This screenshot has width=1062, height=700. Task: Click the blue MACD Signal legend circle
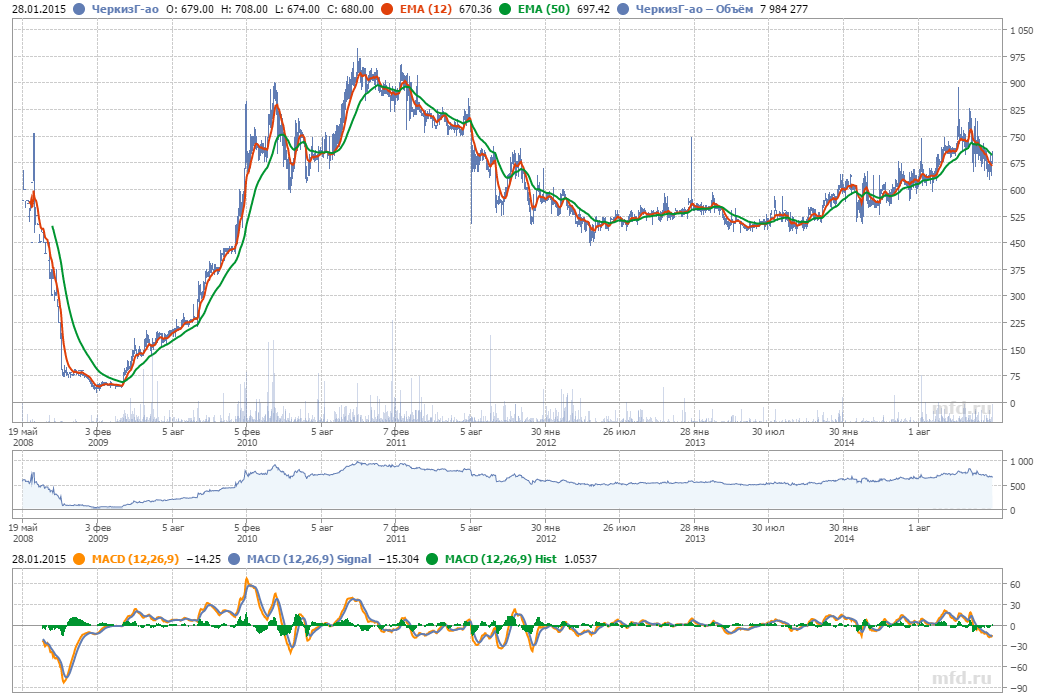[234, 559]
